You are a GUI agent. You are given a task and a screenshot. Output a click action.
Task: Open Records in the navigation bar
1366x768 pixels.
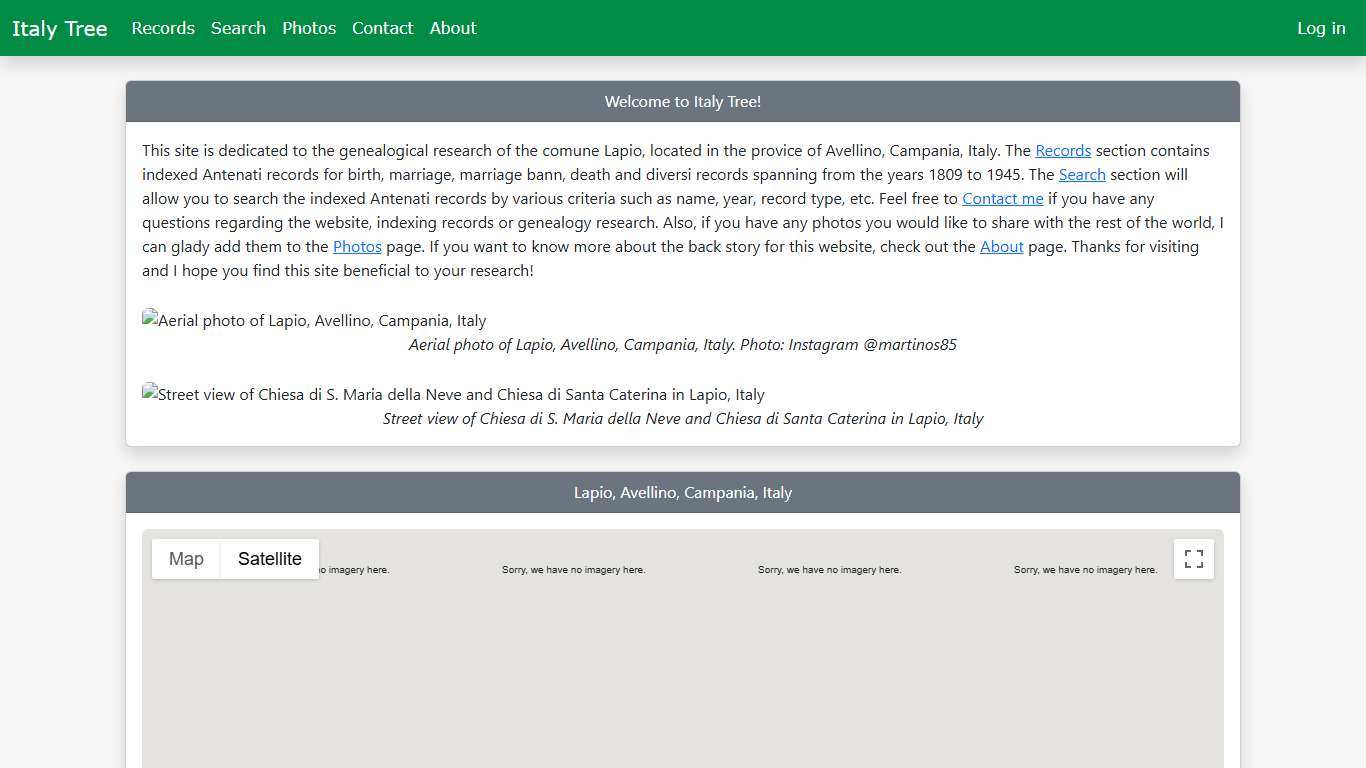tap(163, 28)
